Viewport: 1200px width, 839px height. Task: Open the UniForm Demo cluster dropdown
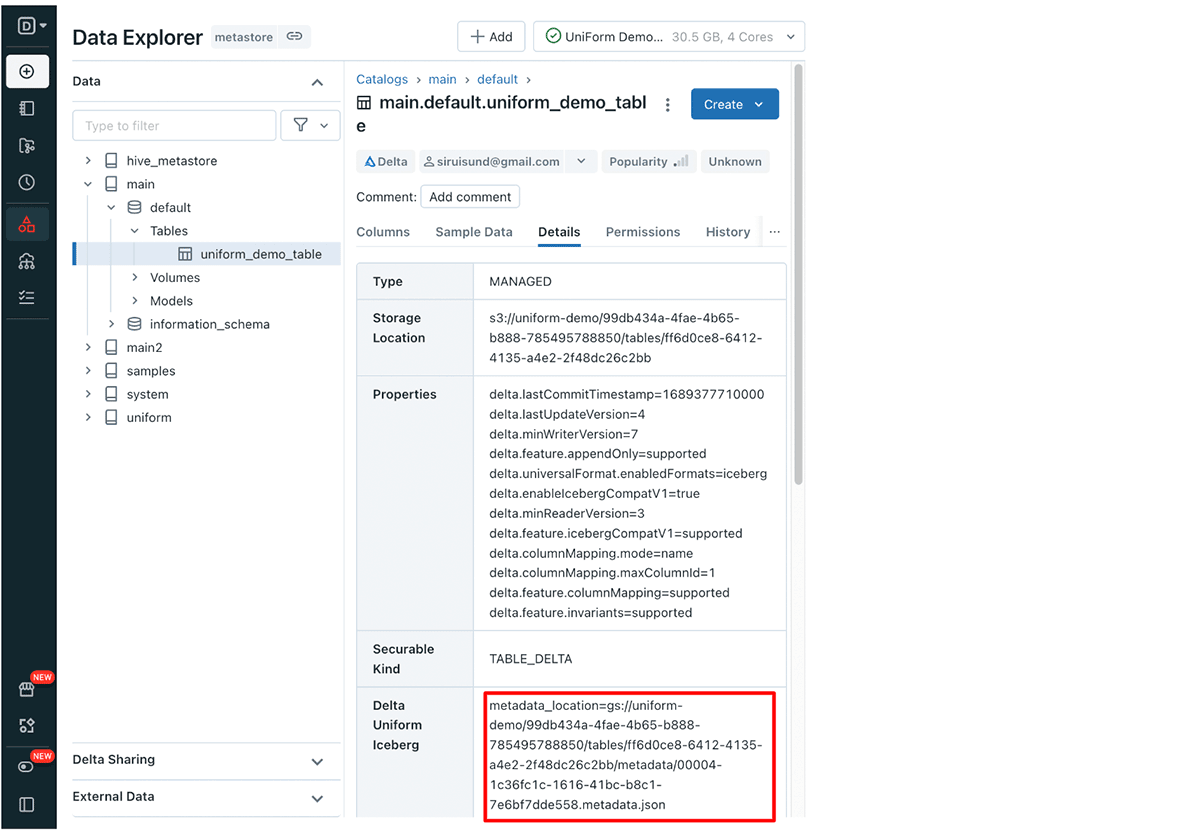coord(669,37)
